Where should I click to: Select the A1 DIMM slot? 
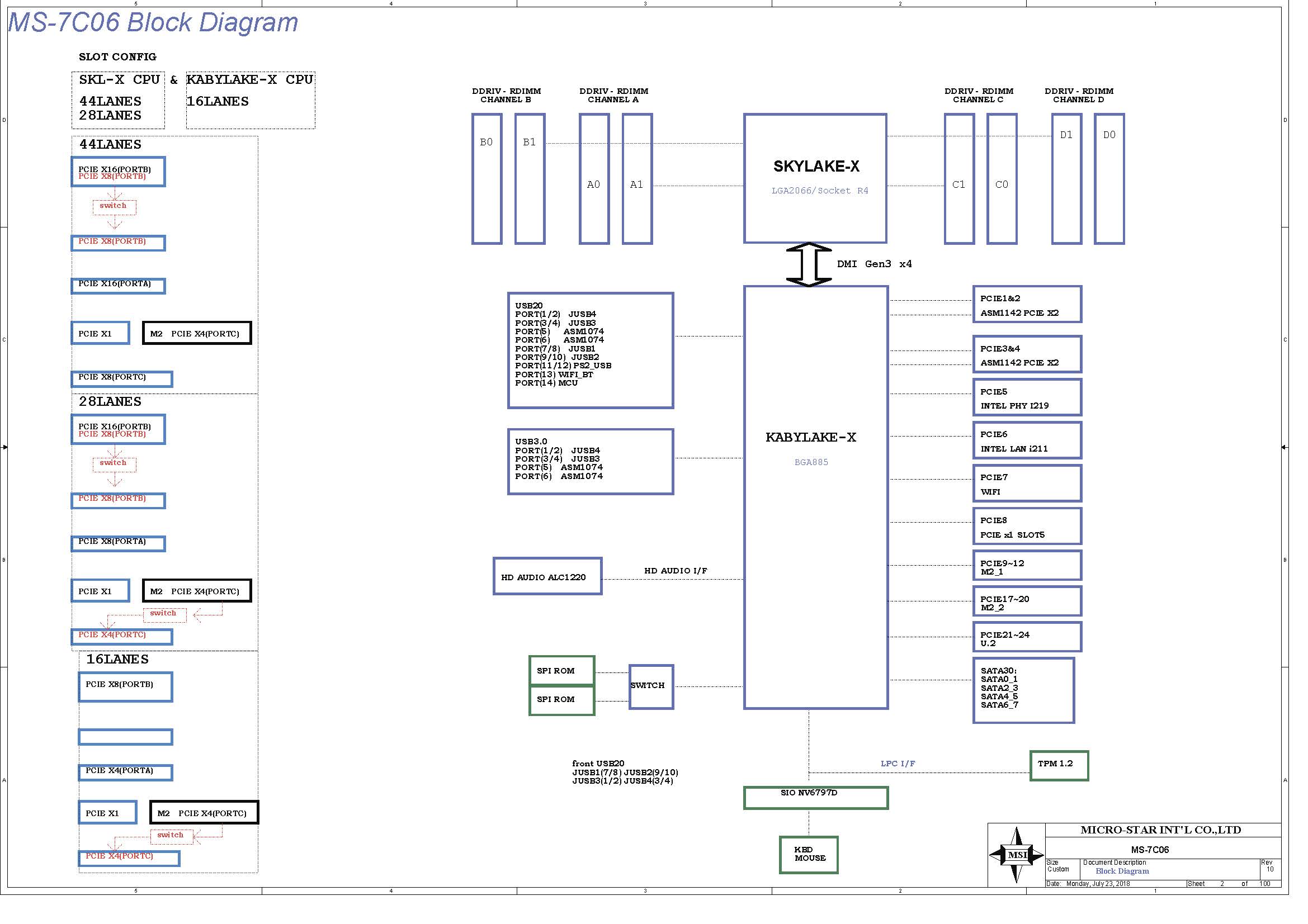pos(637,179)
